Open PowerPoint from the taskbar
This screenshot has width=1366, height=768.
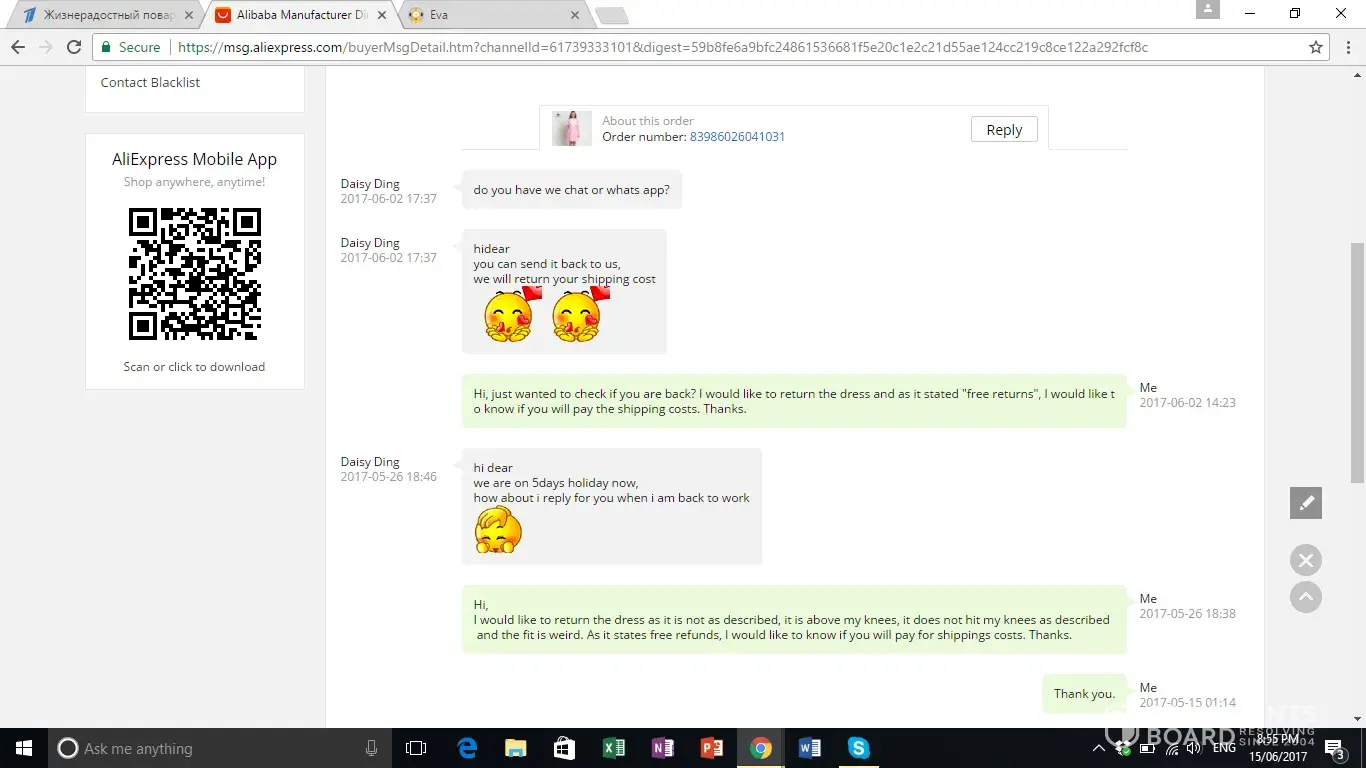tap(712, 748)
